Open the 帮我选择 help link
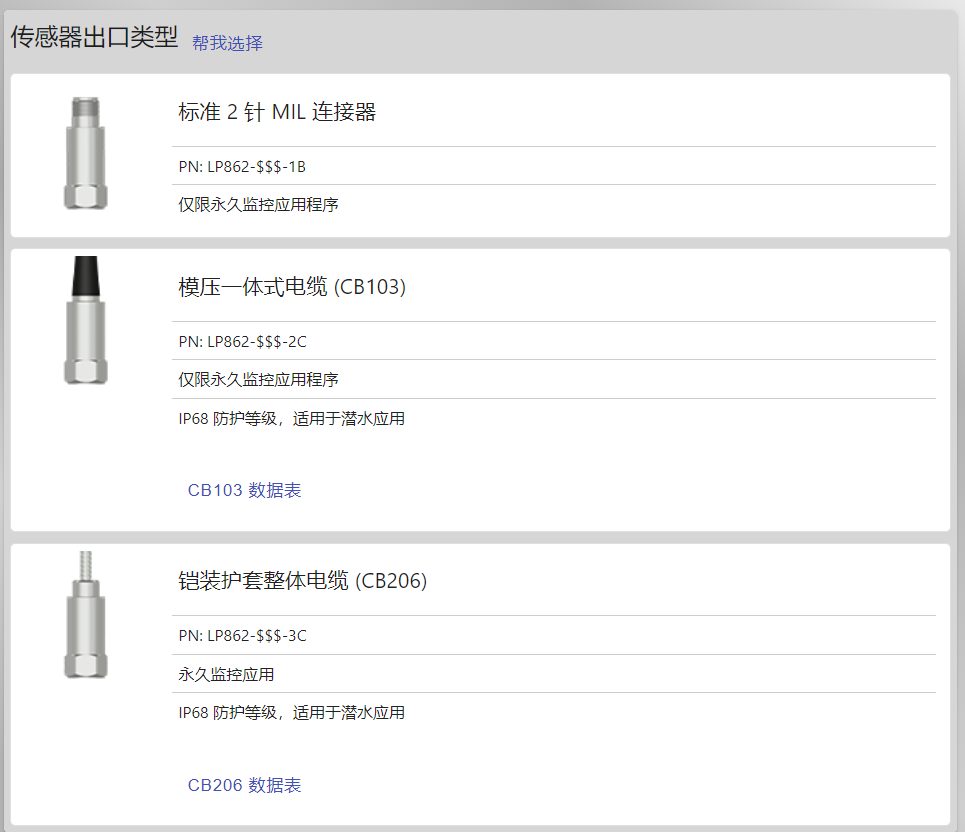The height and width of the screenshot is (832, 965). coord(227,43)
